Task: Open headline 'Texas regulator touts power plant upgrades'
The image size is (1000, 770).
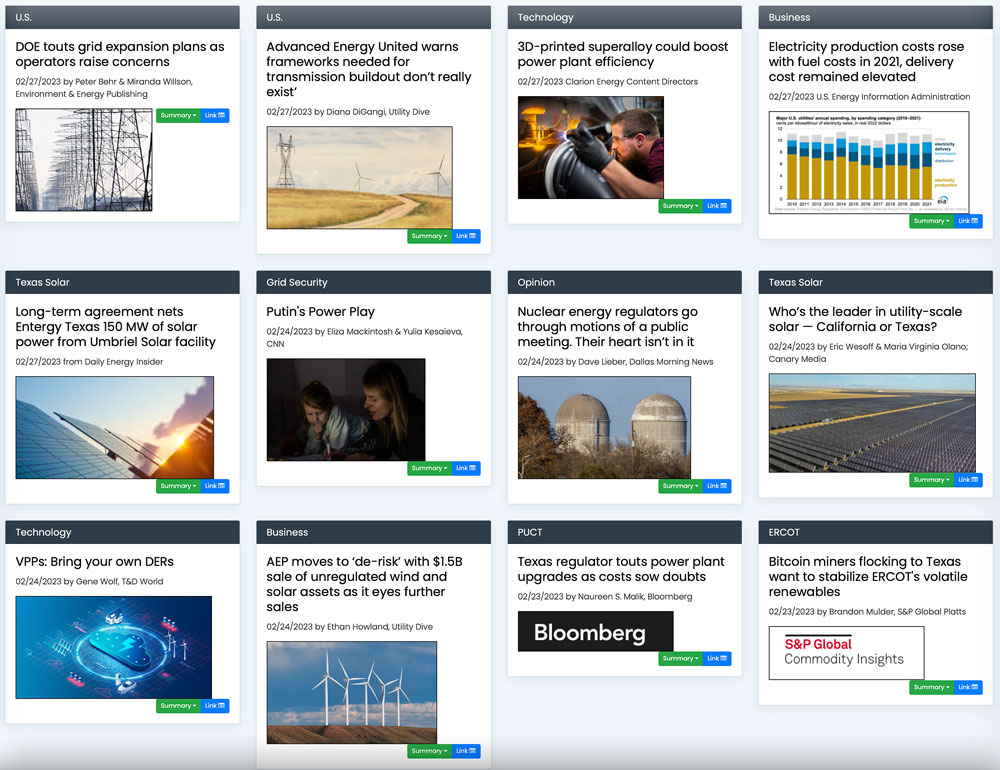Action: coord(621,569)
